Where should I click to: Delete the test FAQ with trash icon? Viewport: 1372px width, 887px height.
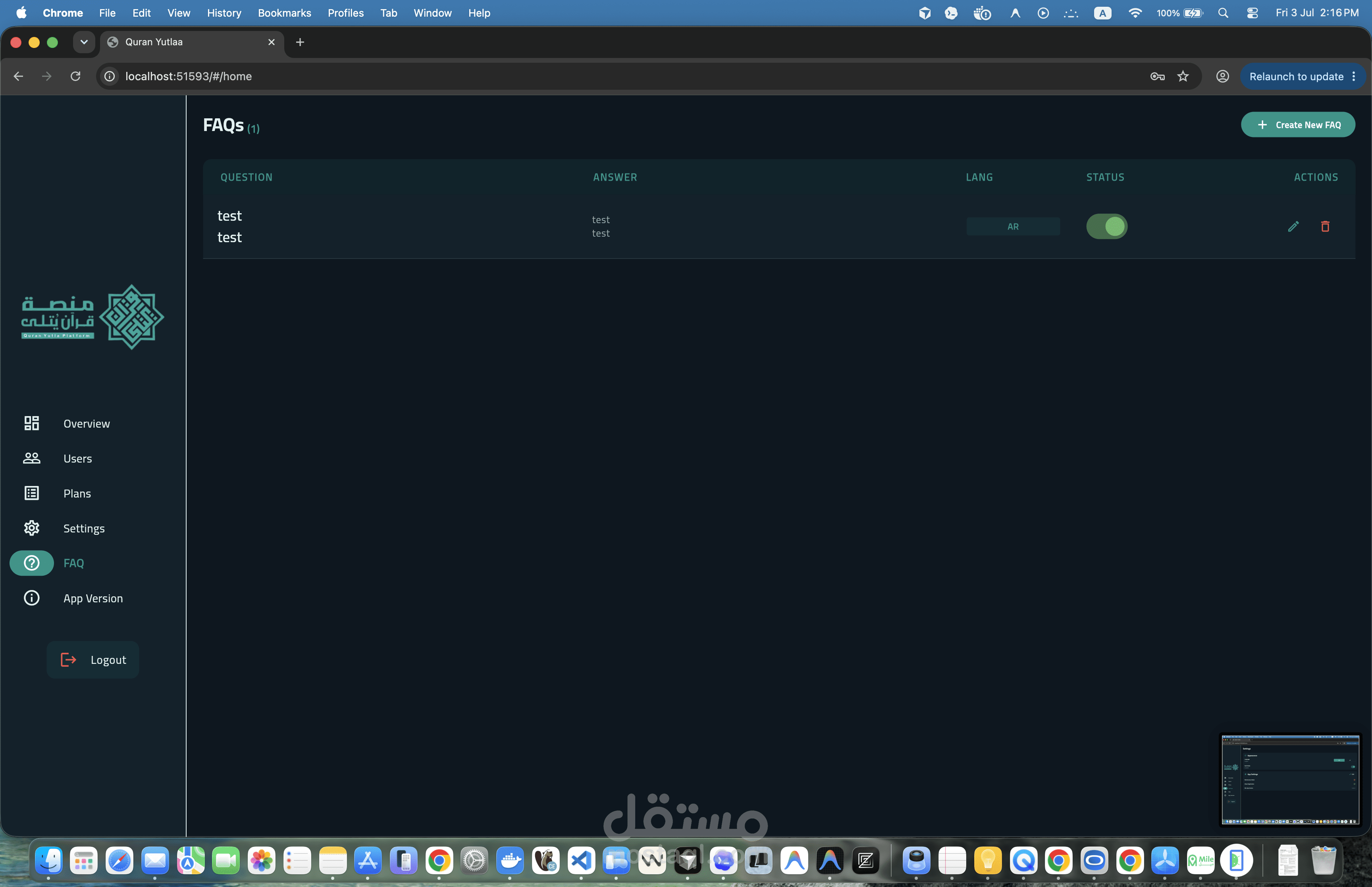coord(1326,226)
